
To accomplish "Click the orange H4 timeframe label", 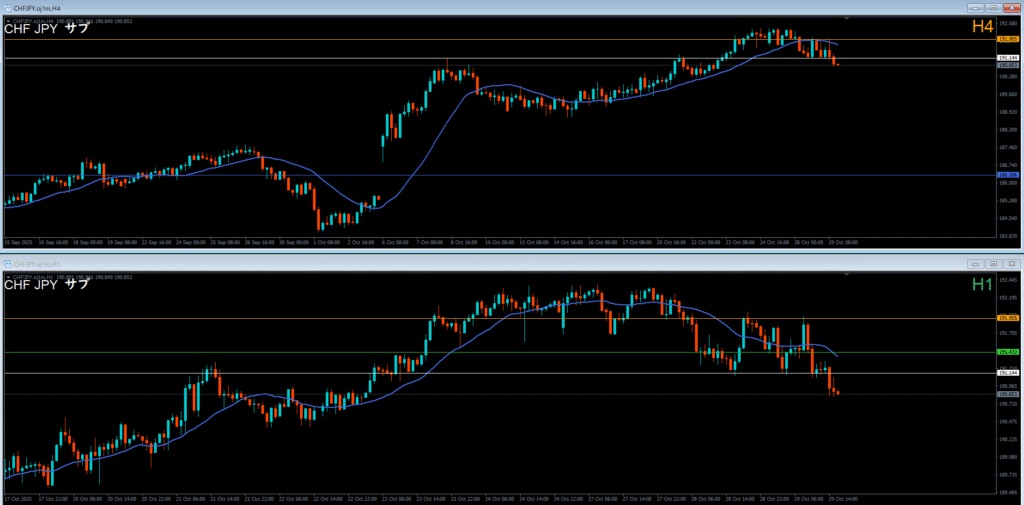I will pos(982,28).
